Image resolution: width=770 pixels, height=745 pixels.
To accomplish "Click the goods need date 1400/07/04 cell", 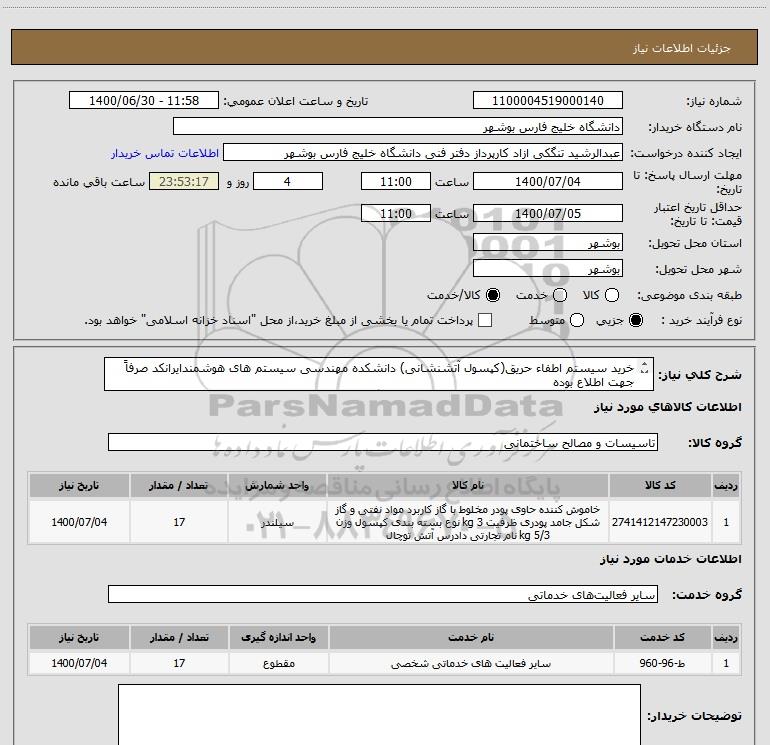I will [79, 522].
